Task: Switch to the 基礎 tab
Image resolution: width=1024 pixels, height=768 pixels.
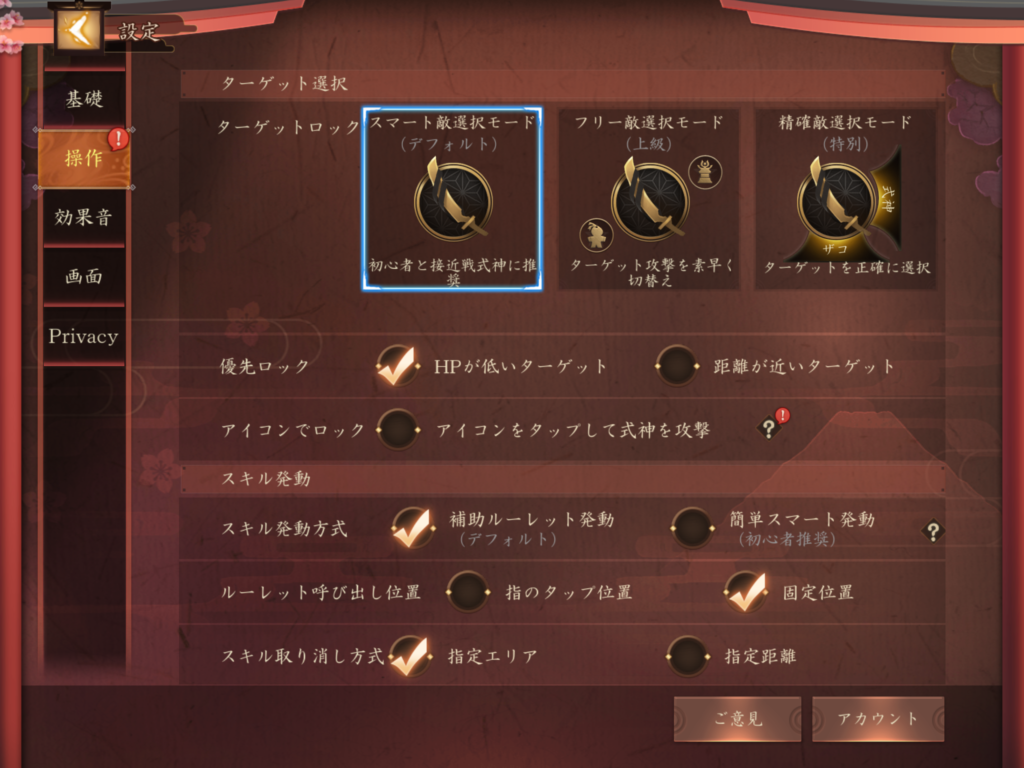Action: (84, 99)
